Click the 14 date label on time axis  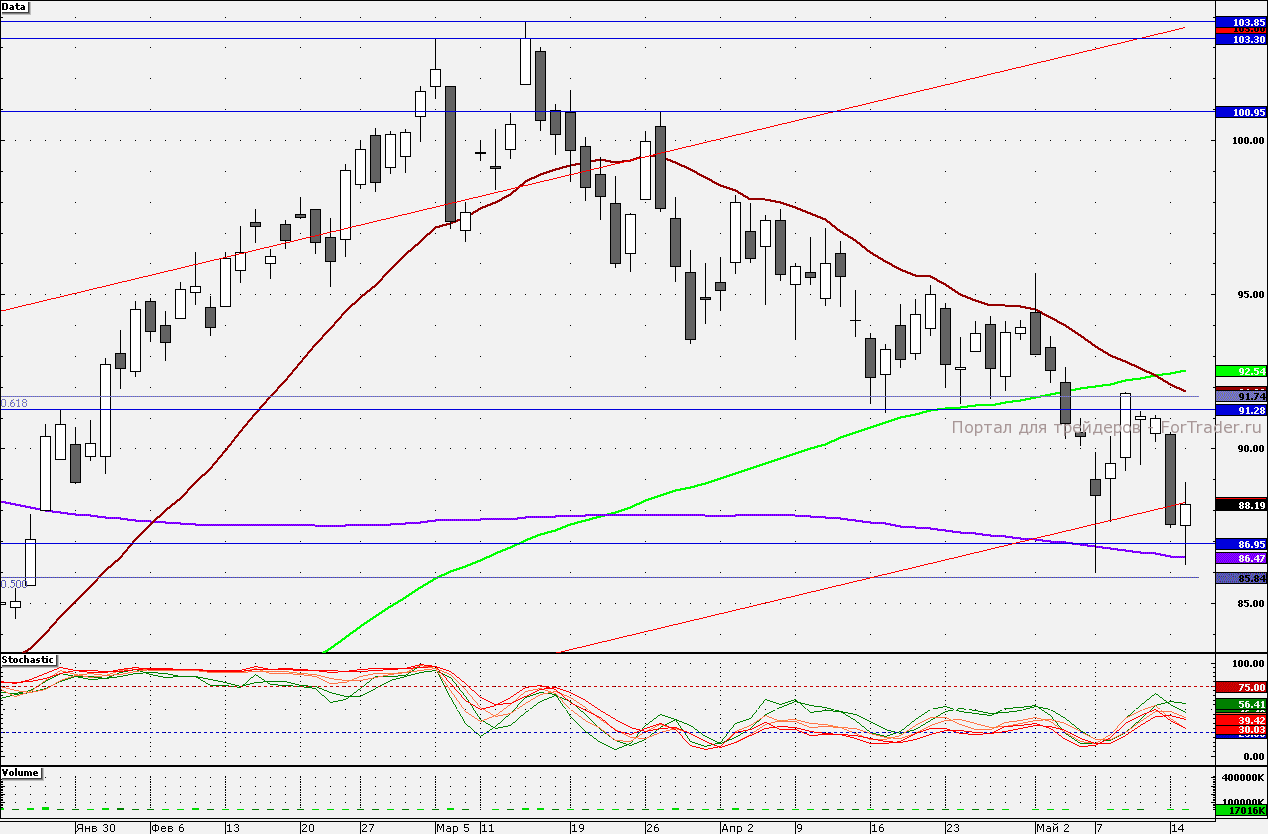point(1178,828)
